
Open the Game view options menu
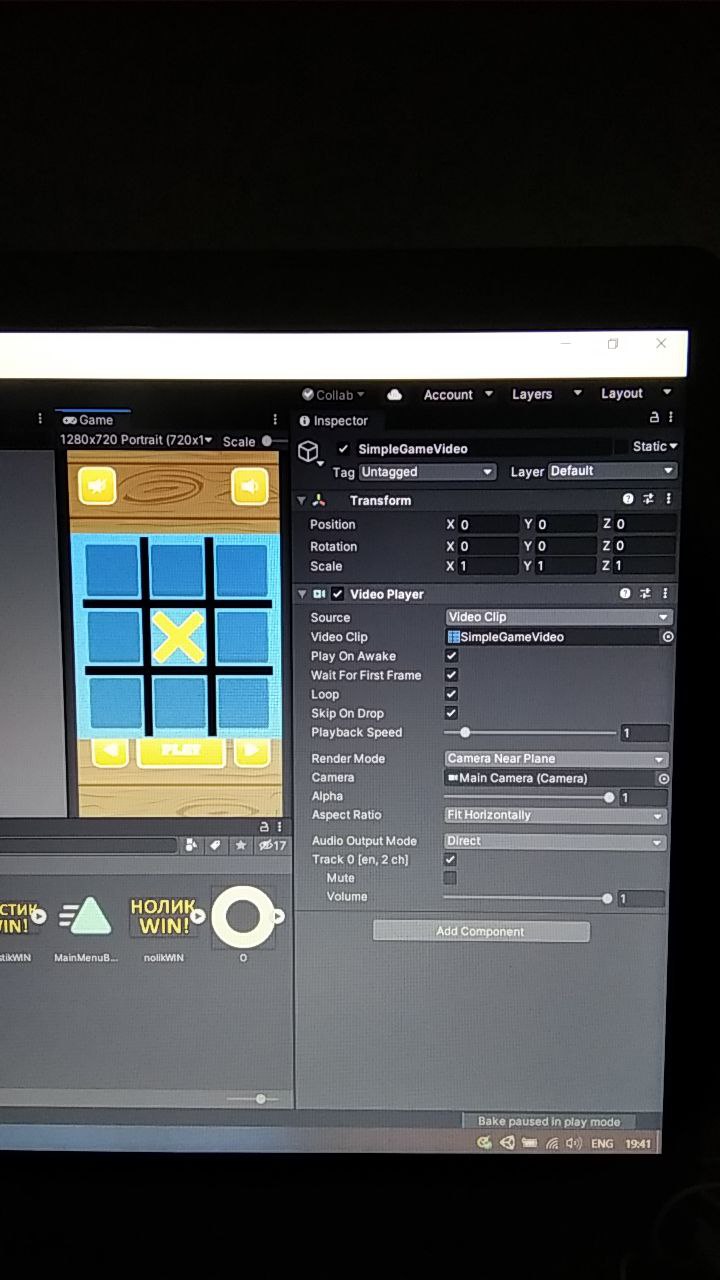click(x=275, y=420)
